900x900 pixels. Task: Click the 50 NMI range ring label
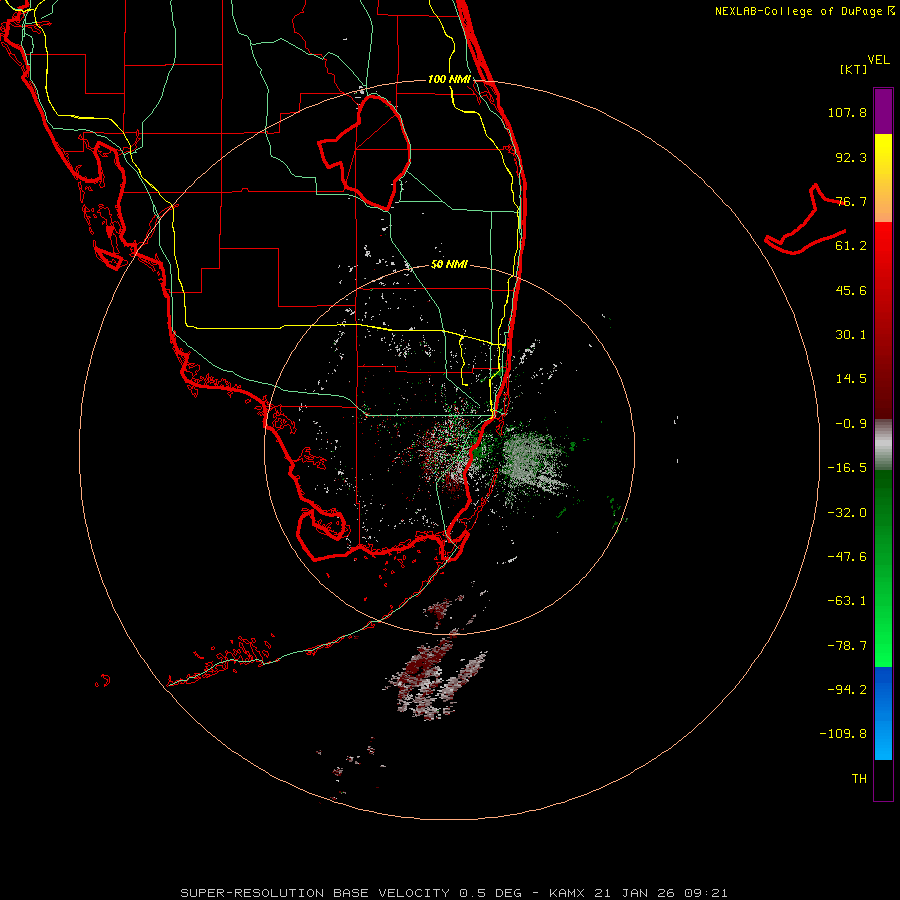point(449,265)
